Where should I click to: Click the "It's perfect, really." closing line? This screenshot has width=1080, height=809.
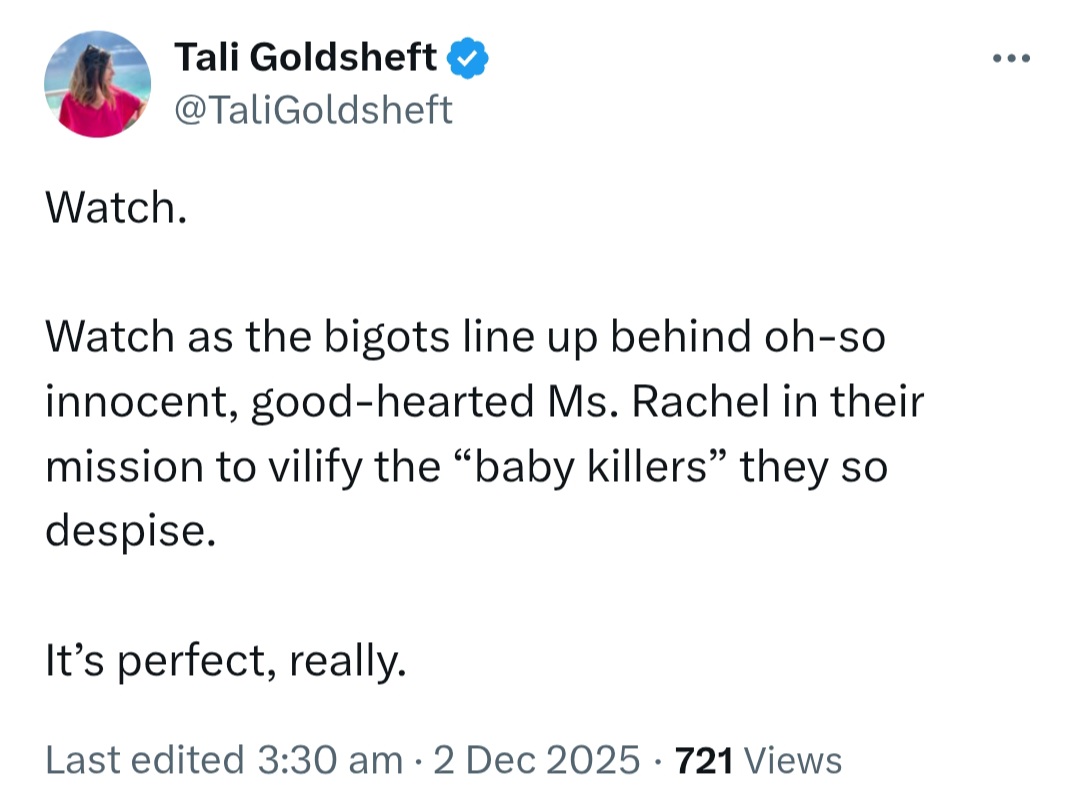click(226, 661)
